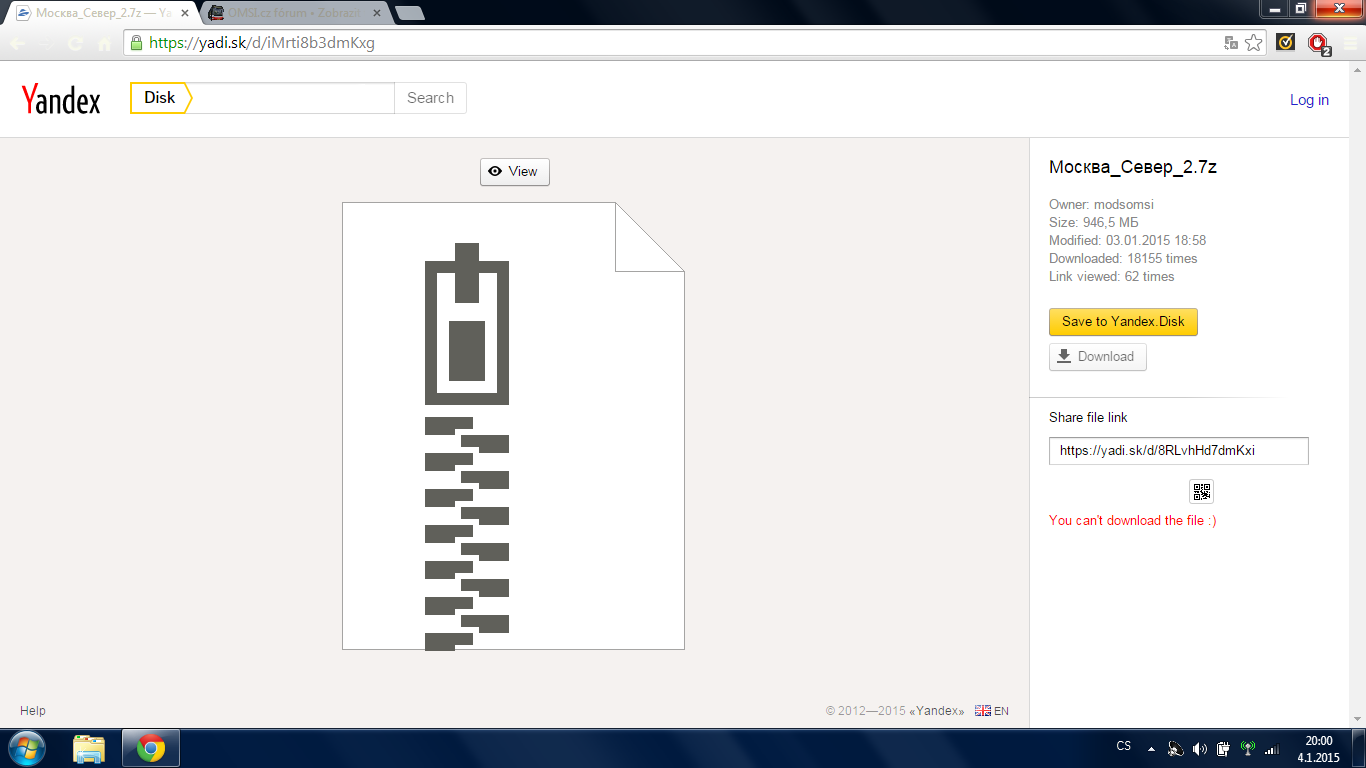Expand hidden system tray icons arrow
Viewport: 1366px width, 768px height.
point(1151,748)
